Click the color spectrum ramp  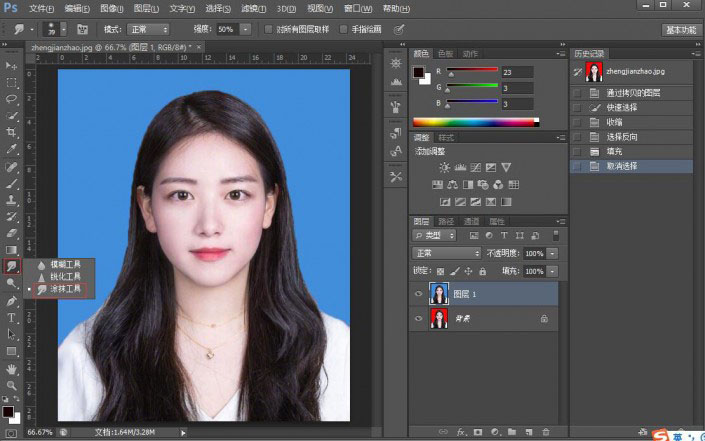474,122
